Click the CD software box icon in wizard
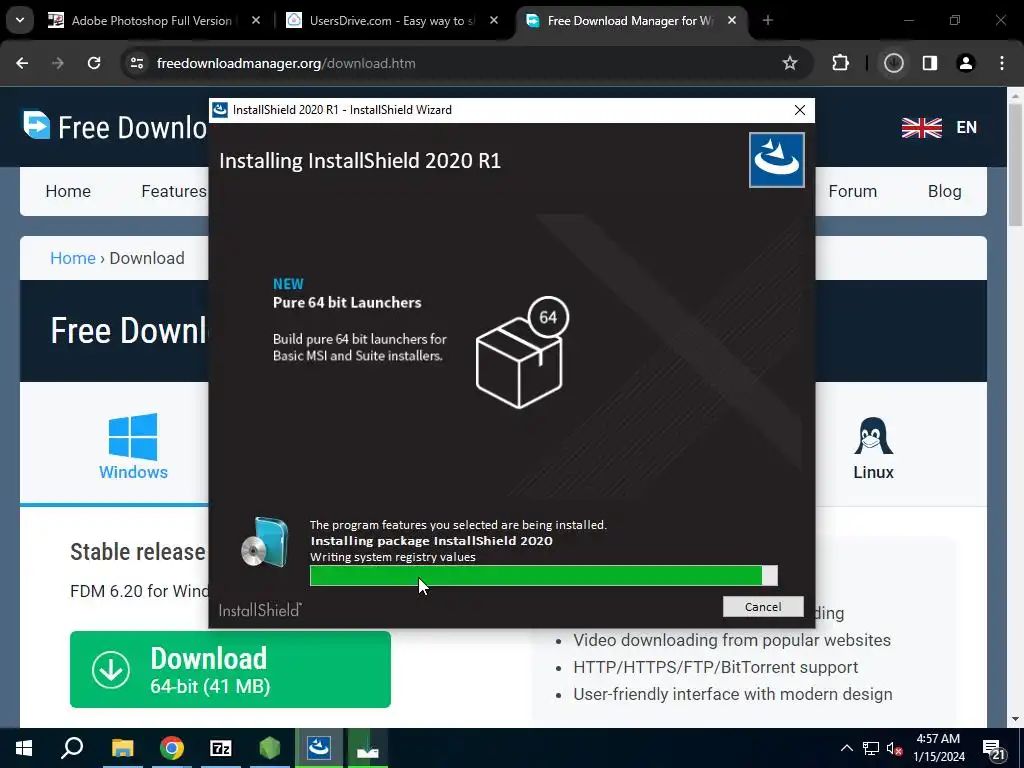 pyautogui.click(x=264, y=542)
